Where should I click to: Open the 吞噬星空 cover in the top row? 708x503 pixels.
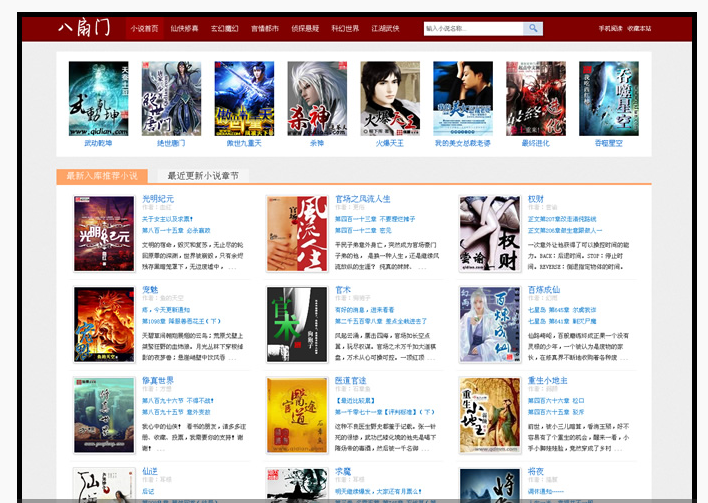(x=609, y=98)
